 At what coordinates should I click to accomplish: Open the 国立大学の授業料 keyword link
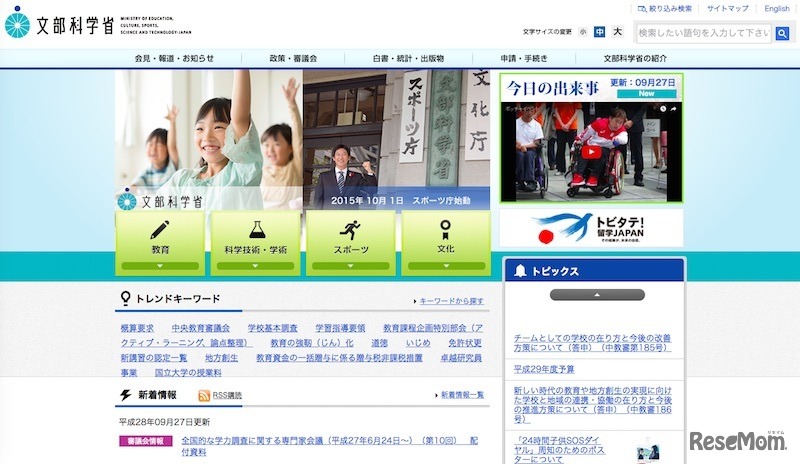click(188, 373)
